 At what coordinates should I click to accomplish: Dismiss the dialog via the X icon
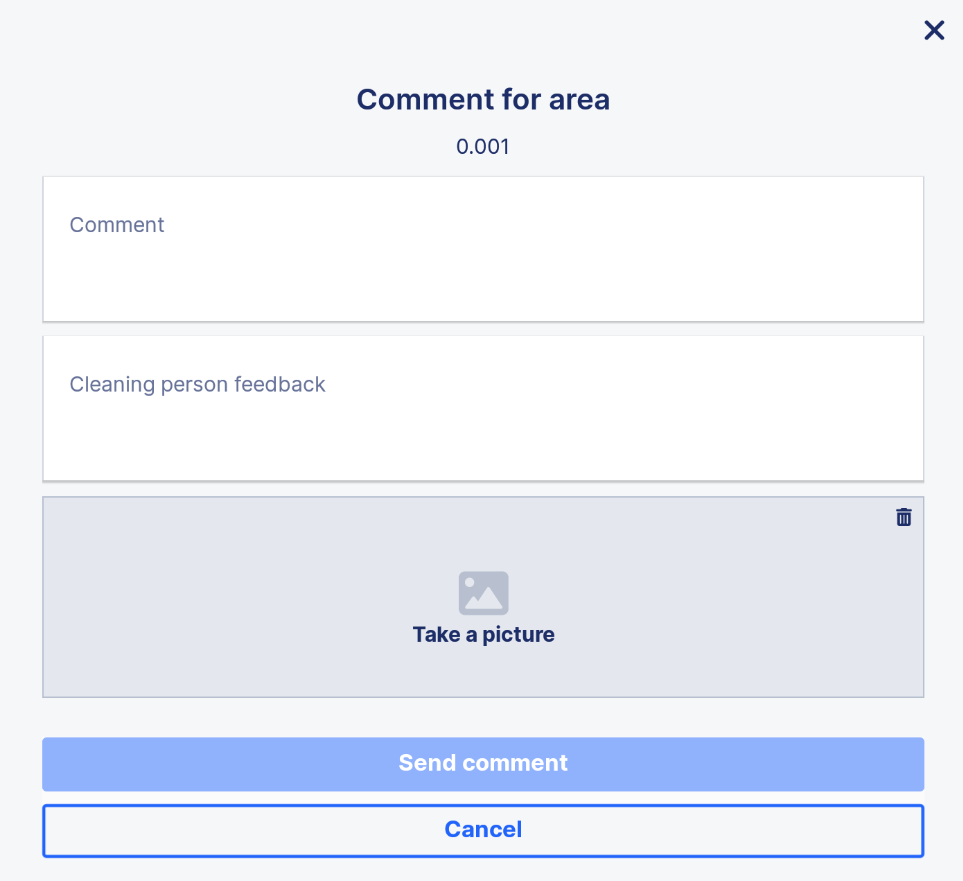tap(934, 29)
